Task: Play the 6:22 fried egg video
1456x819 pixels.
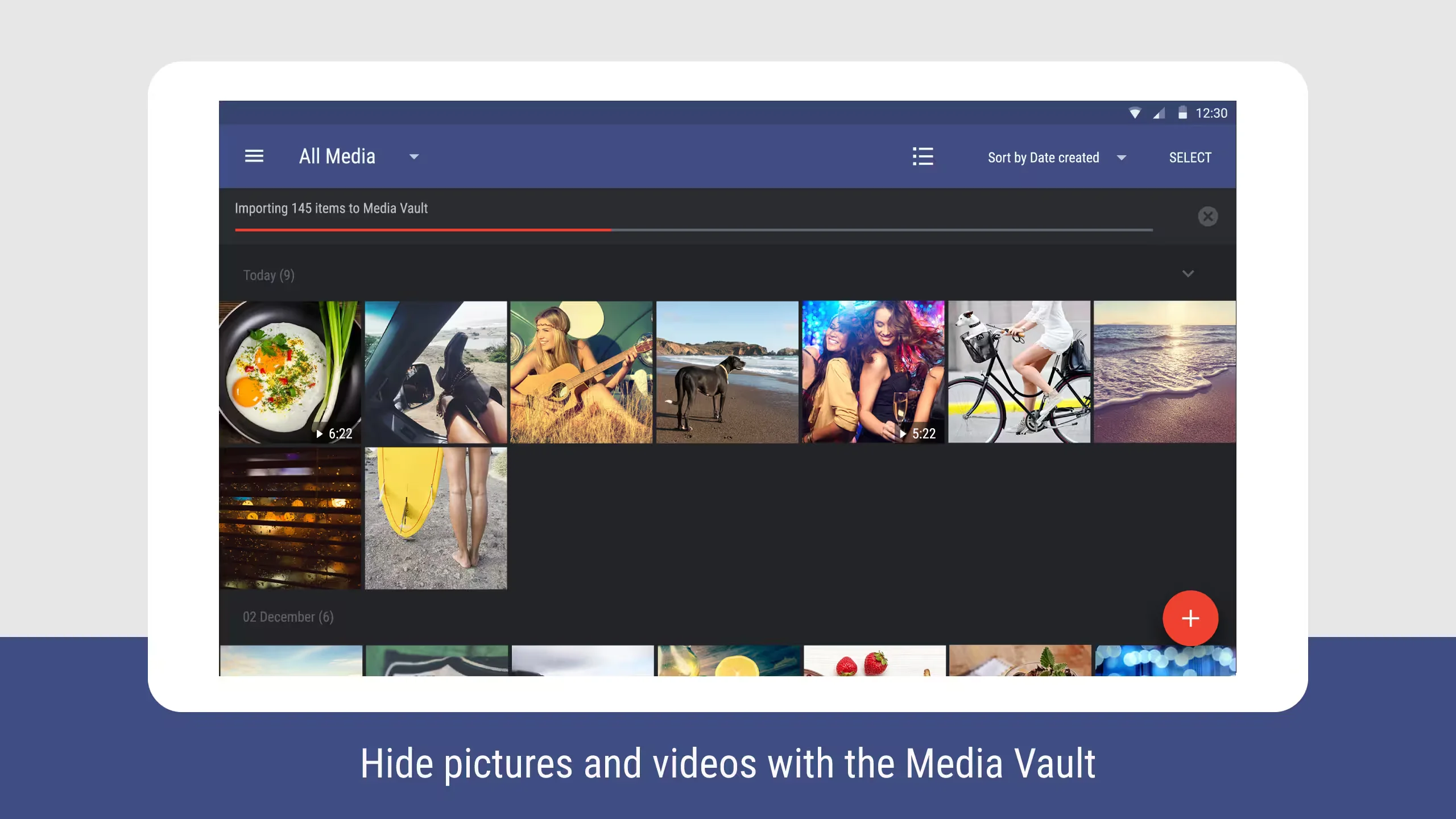Action: pos(290,372)
